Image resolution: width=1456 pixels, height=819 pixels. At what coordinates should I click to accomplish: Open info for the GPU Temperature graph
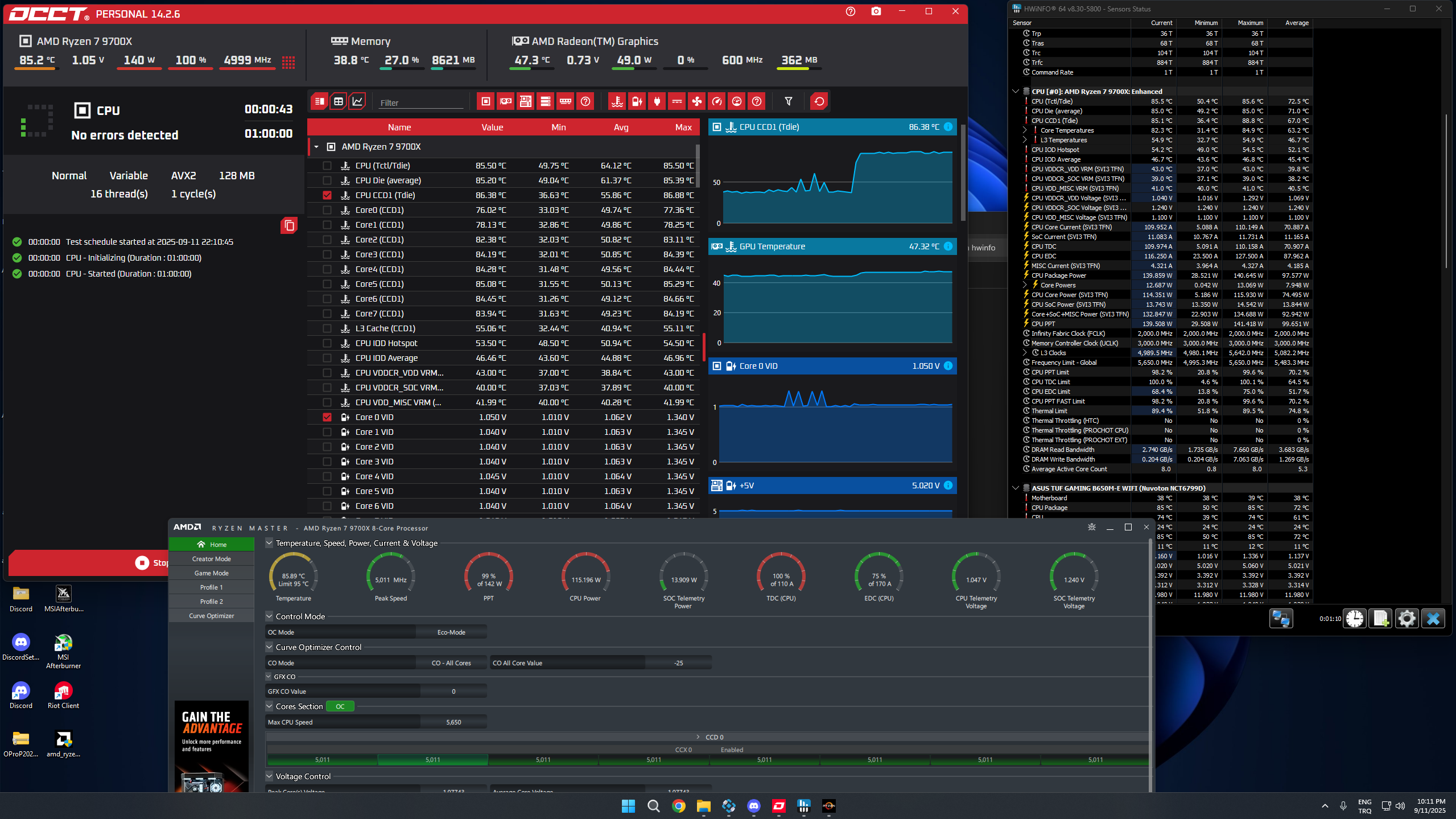click(948, 246)
